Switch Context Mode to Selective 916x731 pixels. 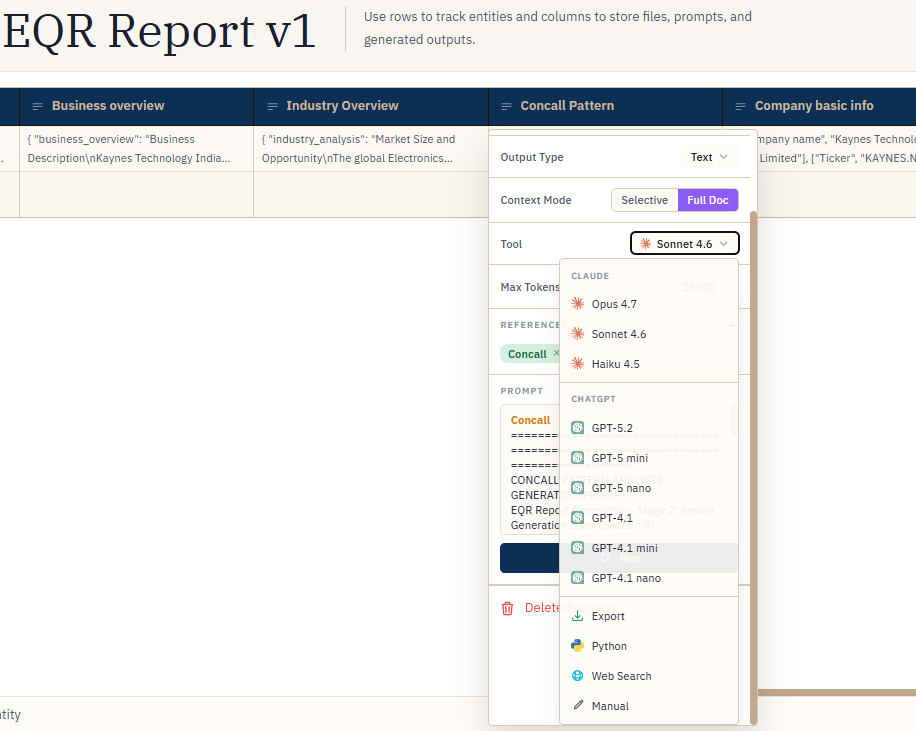click(644, 200)
